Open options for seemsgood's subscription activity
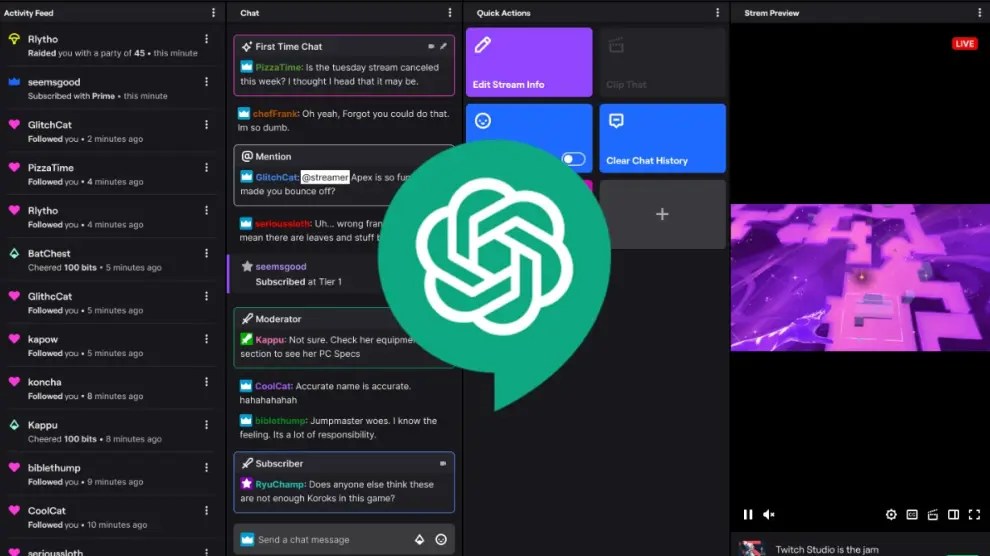The width and height of the screenshot is (990, 556). pyautogui.click(x=207, y=82)
